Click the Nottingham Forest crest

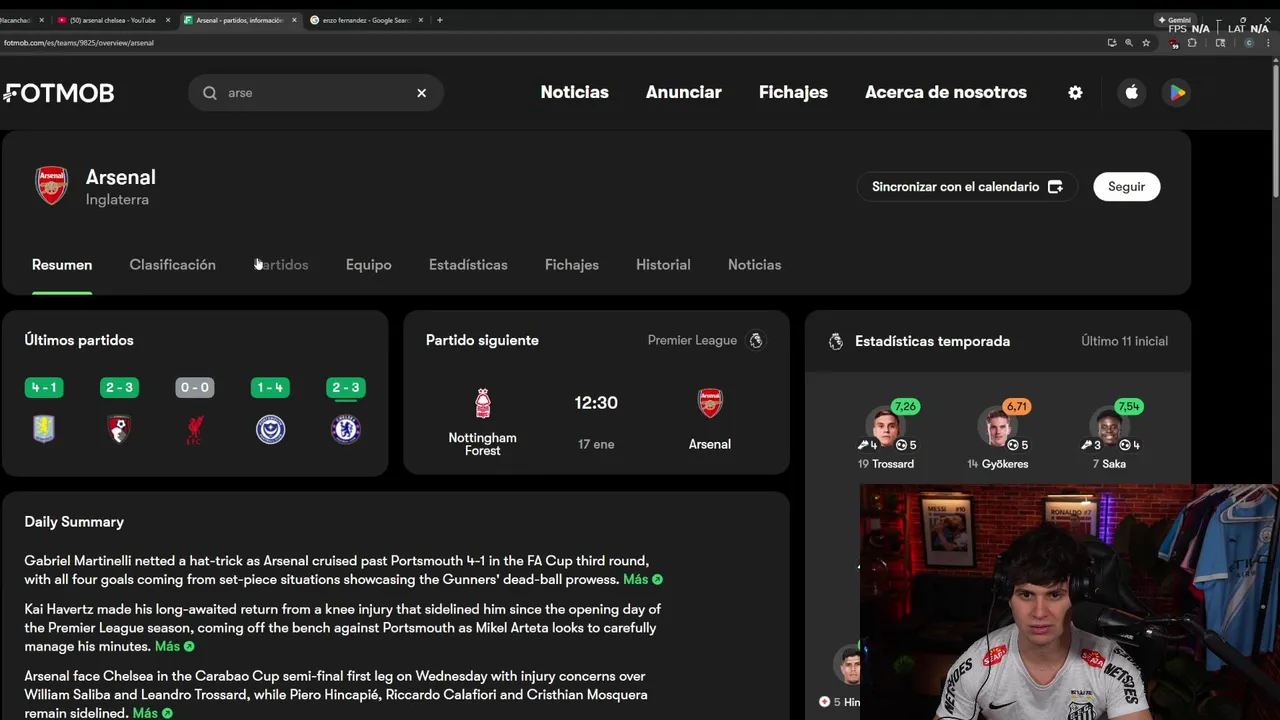[x=482, y=403]
